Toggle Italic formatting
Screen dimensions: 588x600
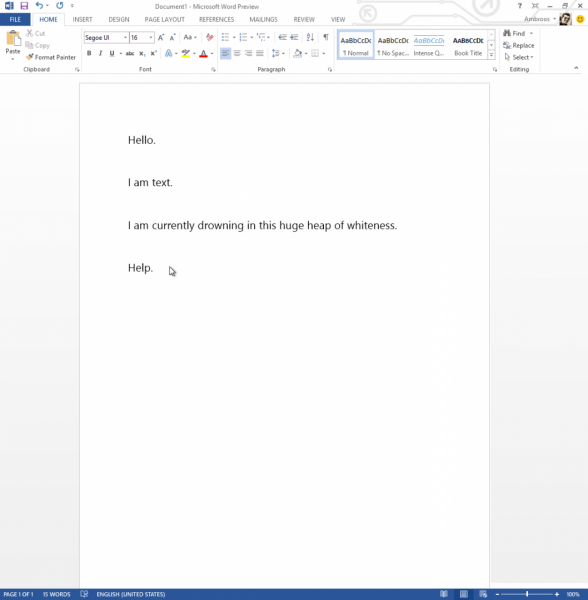(100, 54)
